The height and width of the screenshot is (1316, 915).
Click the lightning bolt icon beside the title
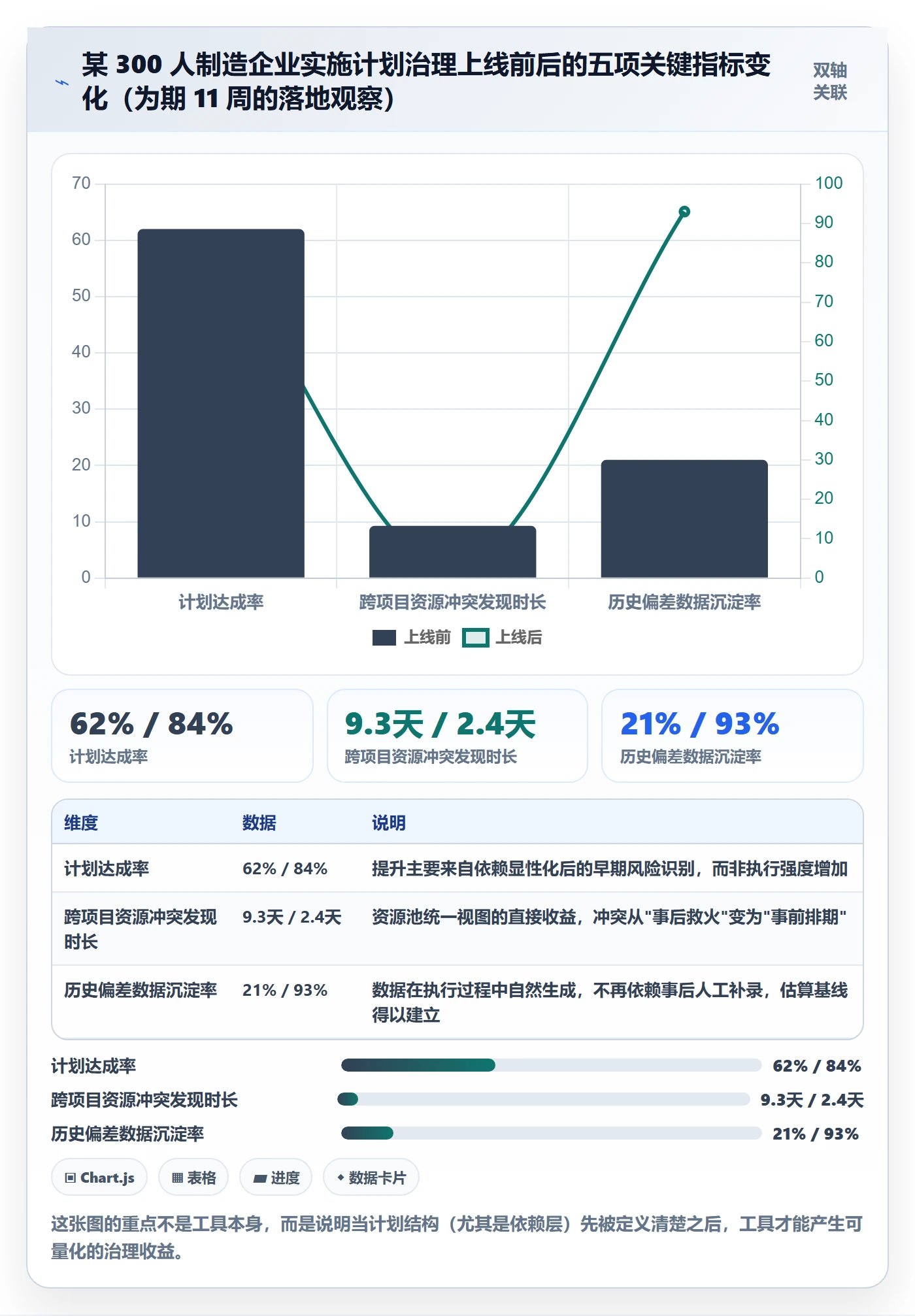click(62, 82)
